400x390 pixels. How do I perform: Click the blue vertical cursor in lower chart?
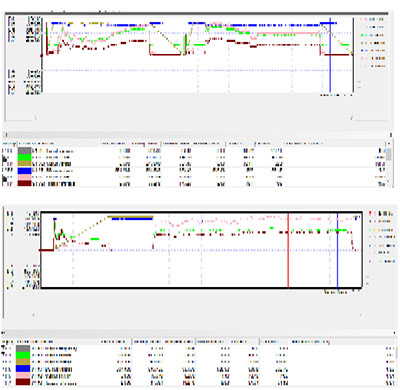tap(337, 250)
